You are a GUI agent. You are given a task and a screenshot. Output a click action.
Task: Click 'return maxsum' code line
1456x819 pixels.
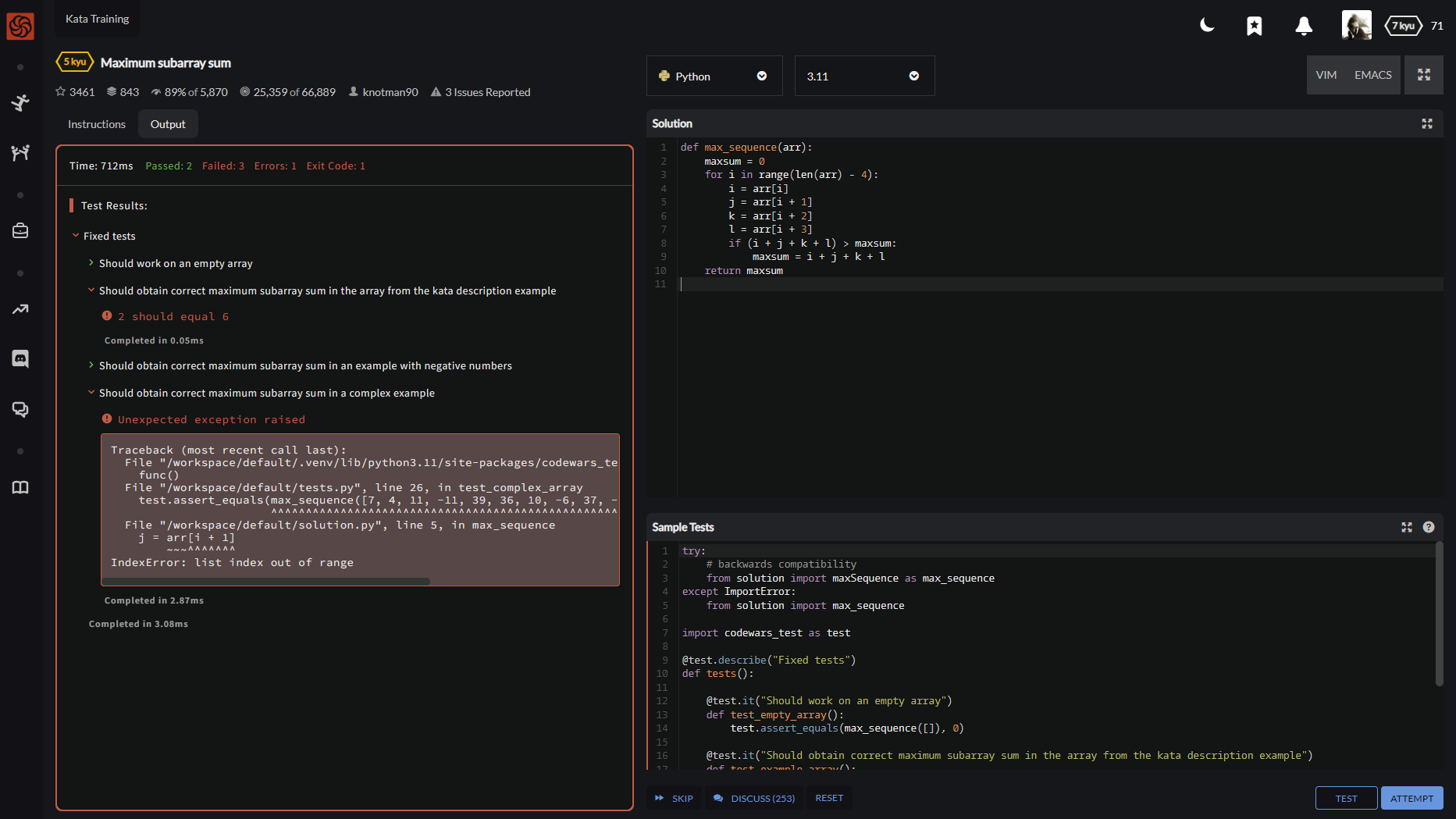click(744, 270)
